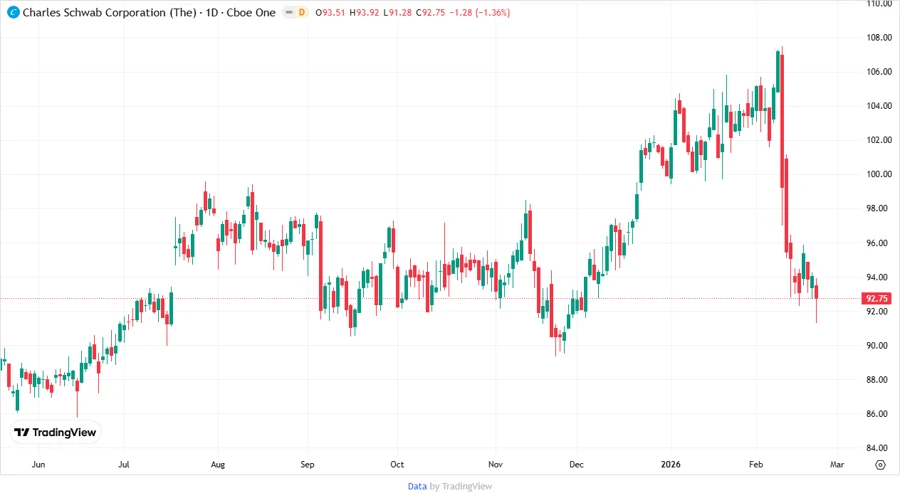Click the '84.00' price axis label
The image size is (900, 498).
click(x=879, y=448)
